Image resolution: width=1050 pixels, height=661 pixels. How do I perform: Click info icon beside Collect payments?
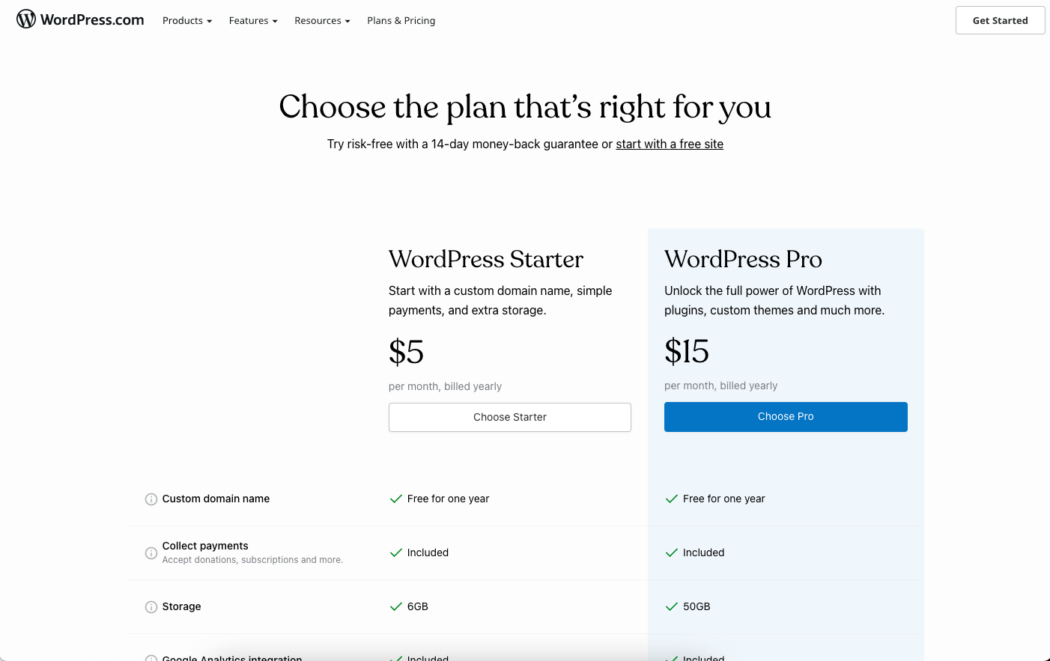[x=151, y=553]
